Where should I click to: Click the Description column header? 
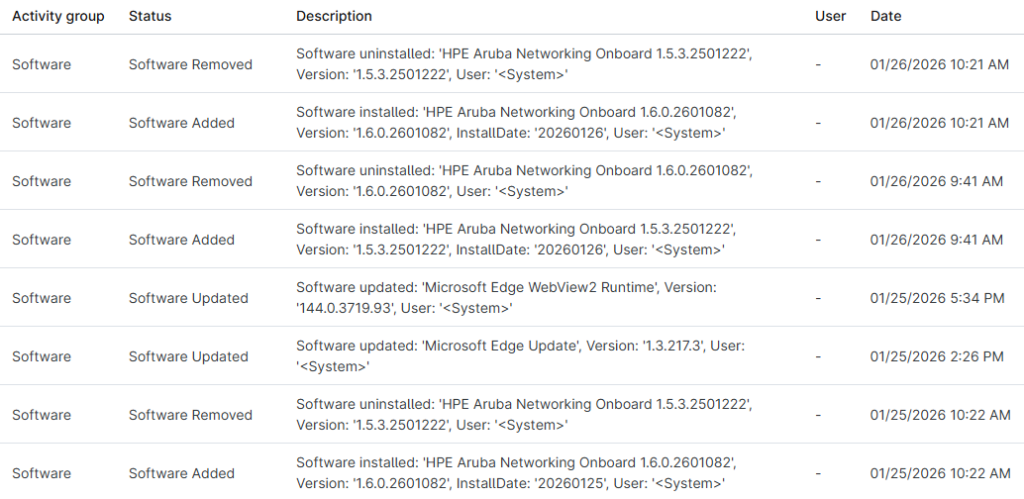pyautogui.click(x=334, y=16)
